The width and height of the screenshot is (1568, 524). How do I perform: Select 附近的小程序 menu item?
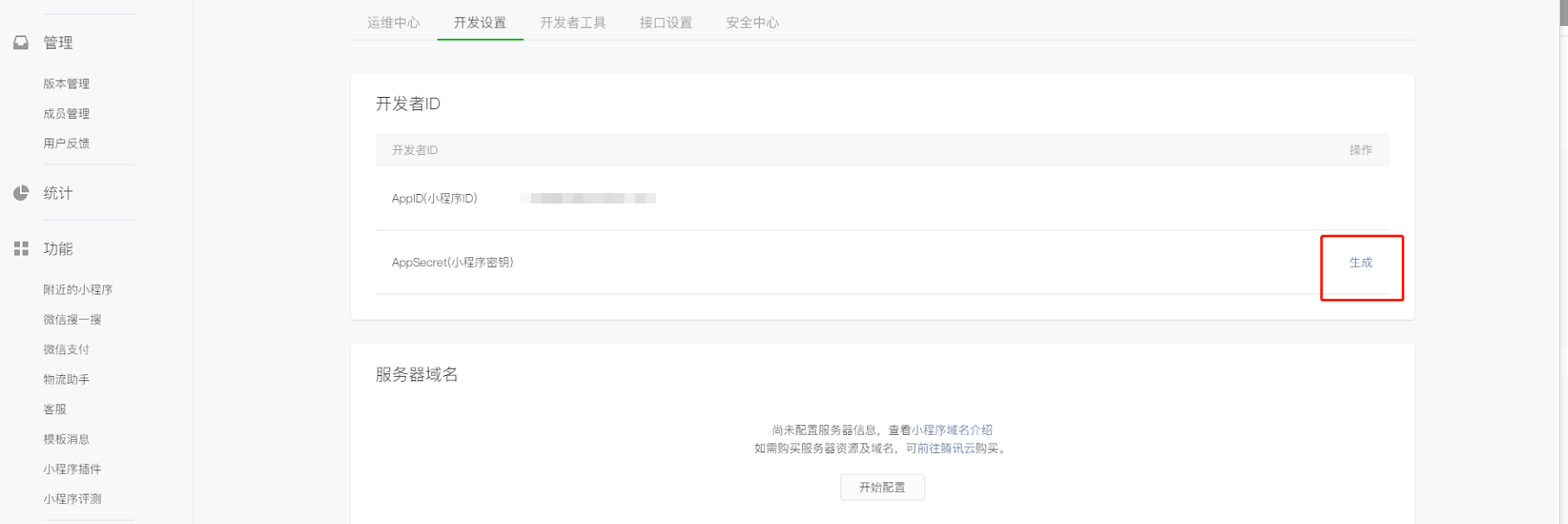pos(78,289)
